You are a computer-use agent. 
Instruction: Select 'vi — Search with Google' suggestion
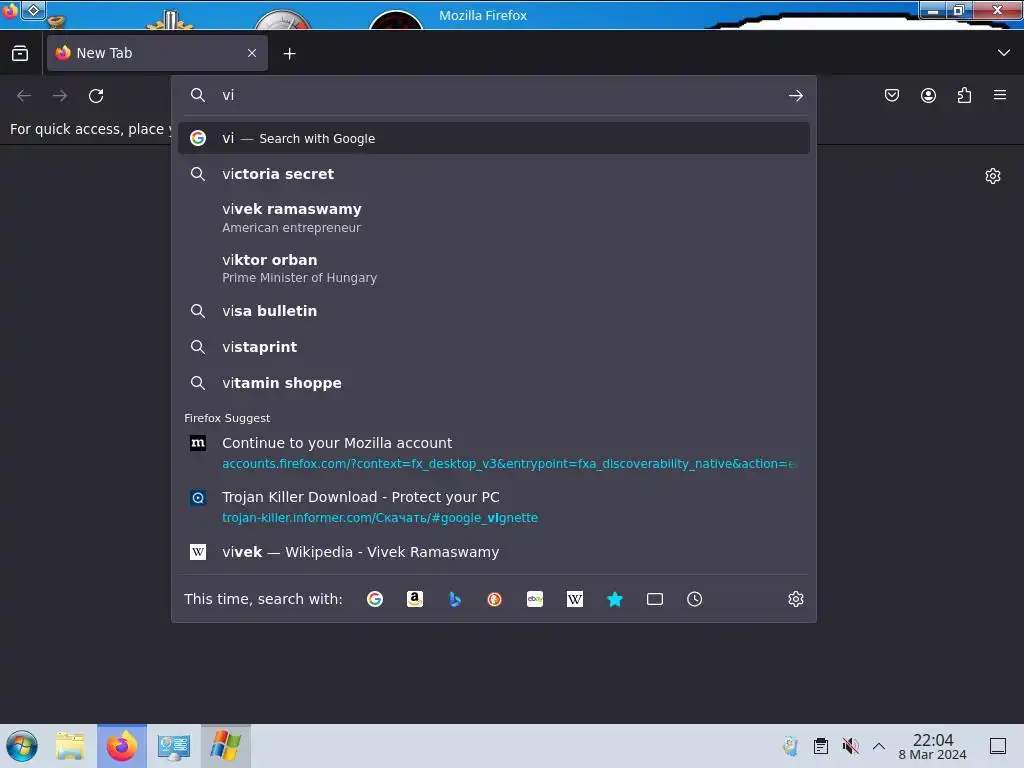pyautogui.click(x=494, y=138)
